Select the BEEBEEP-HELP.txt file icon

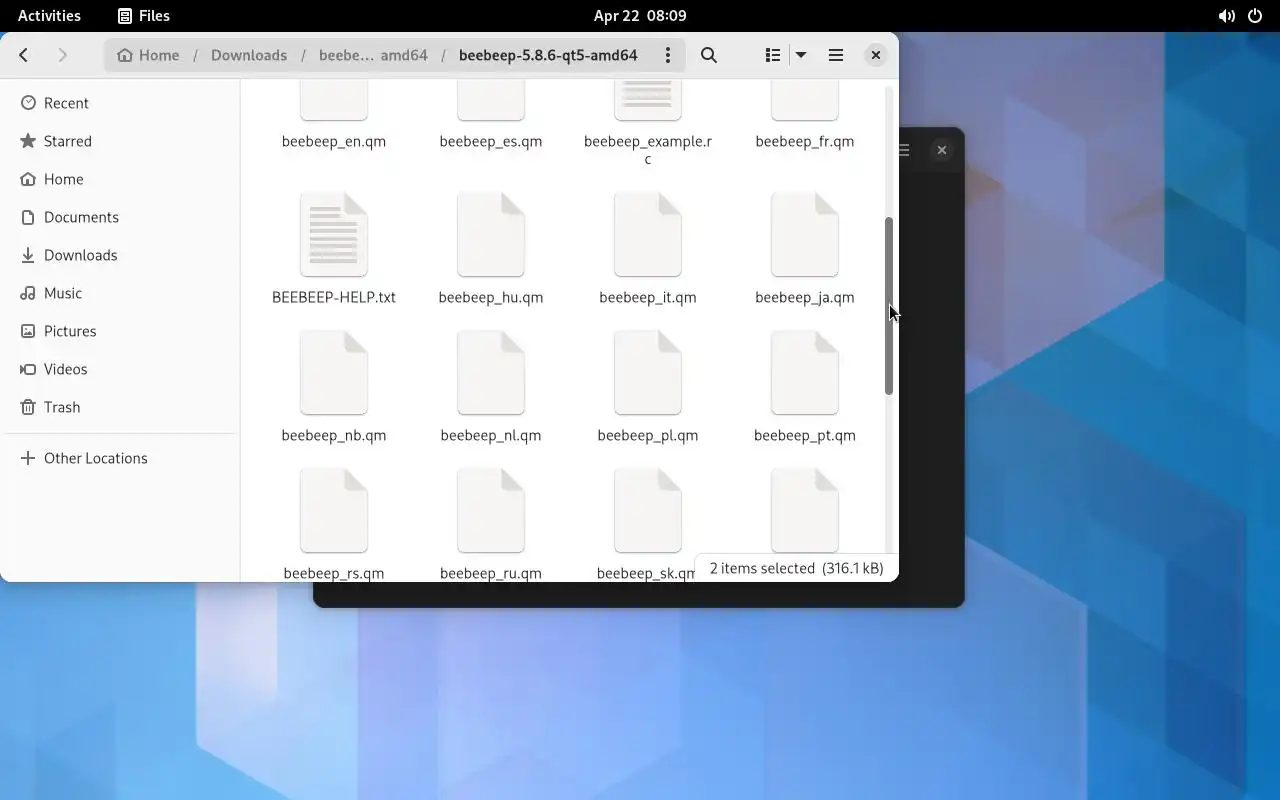(x=334, y=235)
